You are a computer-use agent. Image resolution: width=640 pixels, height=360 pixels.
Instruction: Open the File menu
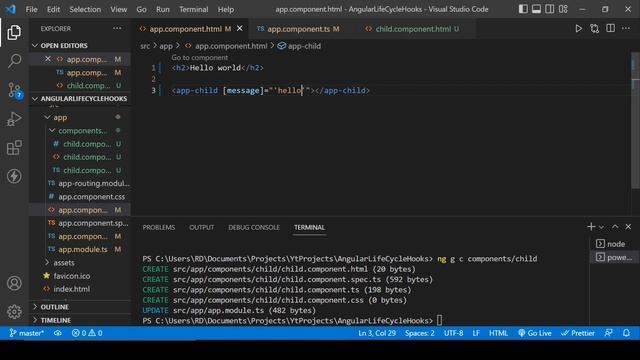[31, 9]
